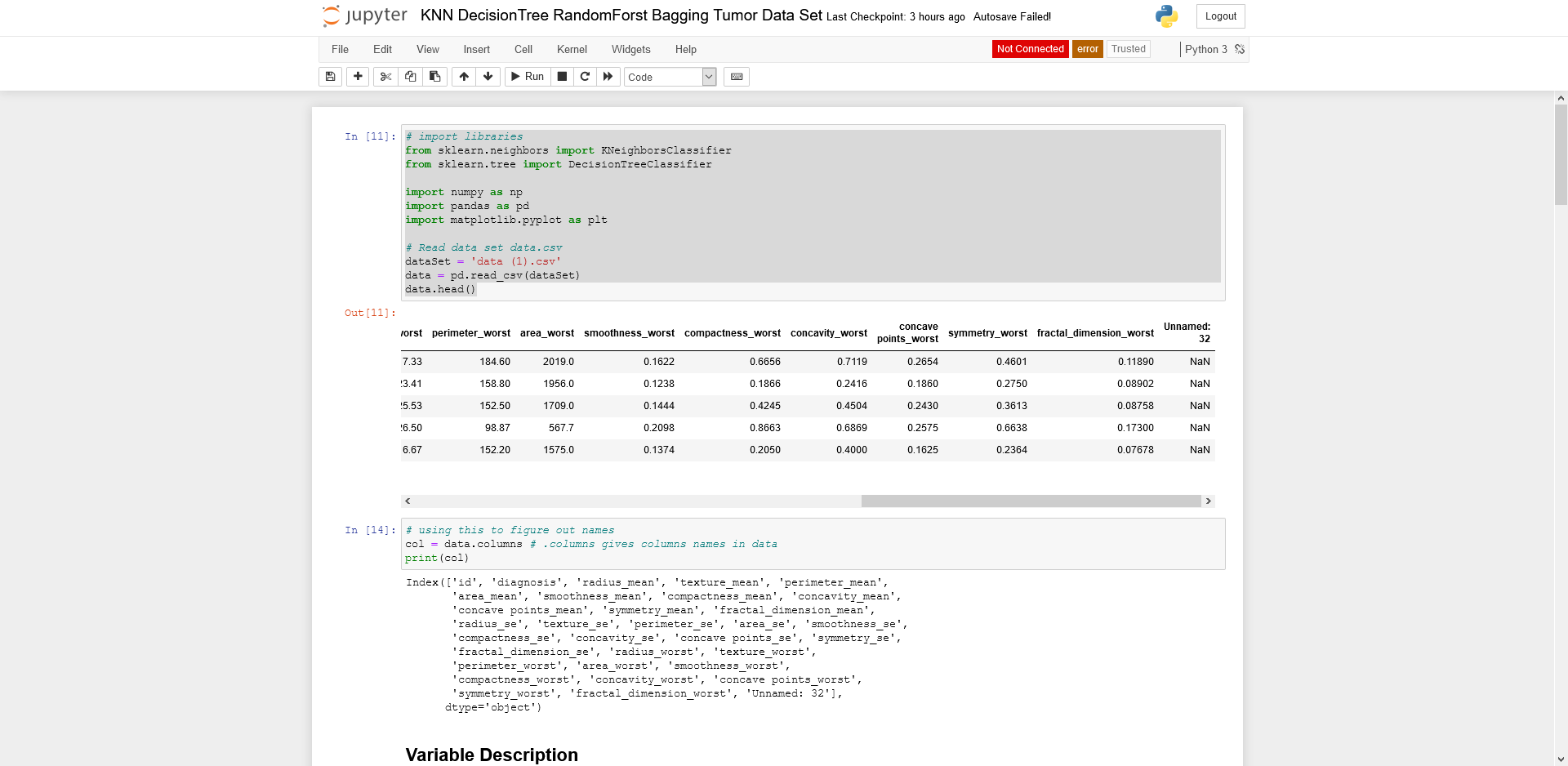Open the Widgets menu
This screenshot has height=766, width=1568.
tap(630, 49)
